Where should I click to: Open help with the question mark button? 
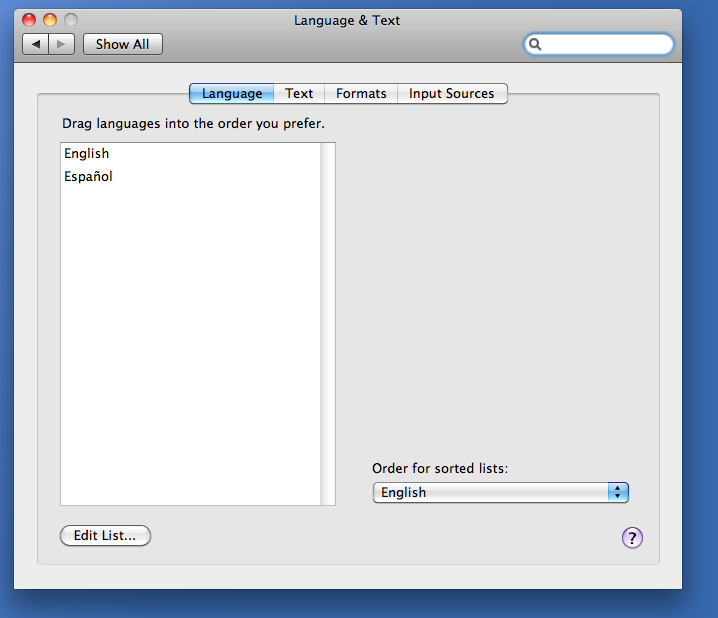click(632, 538)
